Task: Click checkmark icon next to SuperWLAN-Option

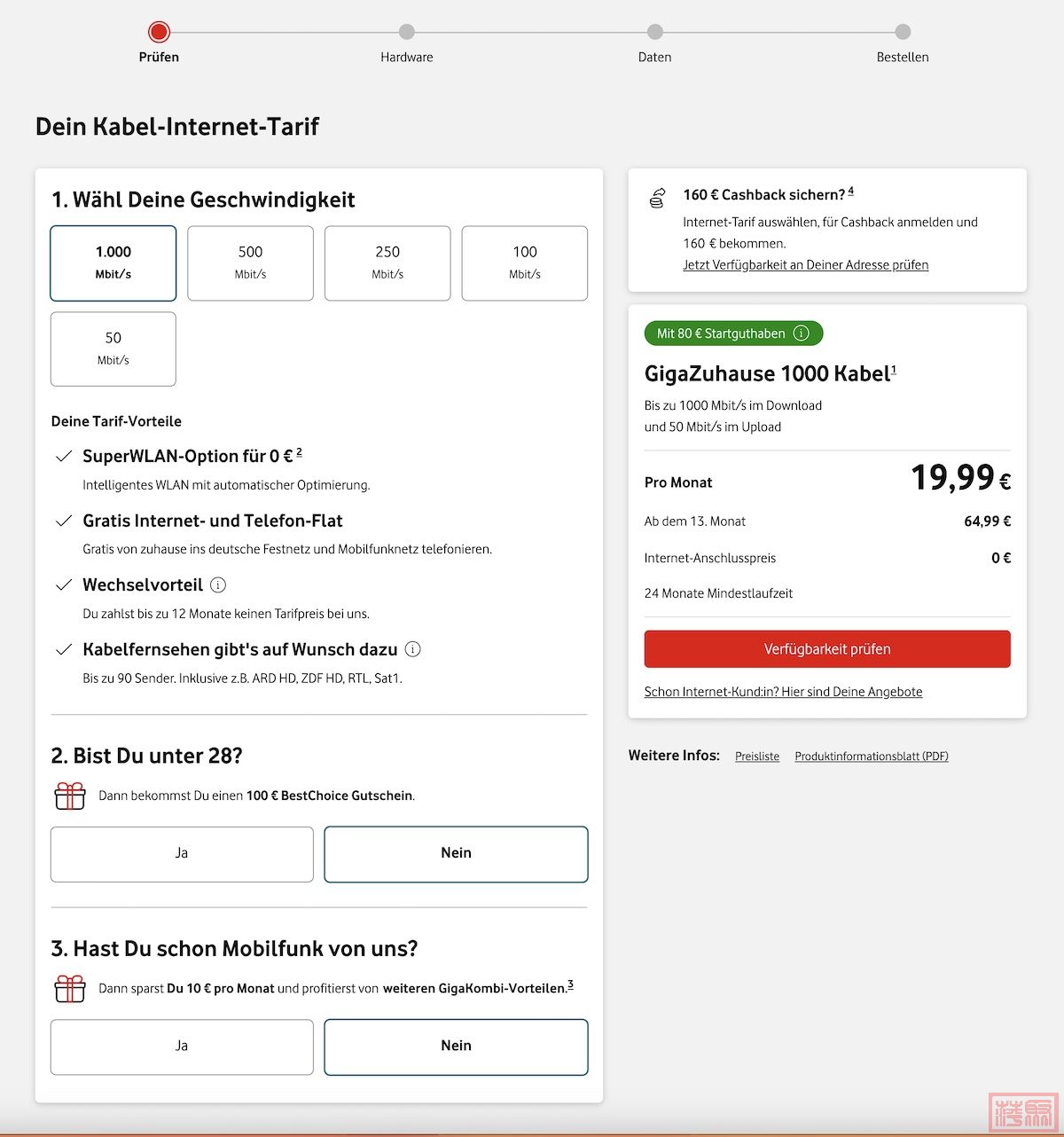Action: point(64,457)
